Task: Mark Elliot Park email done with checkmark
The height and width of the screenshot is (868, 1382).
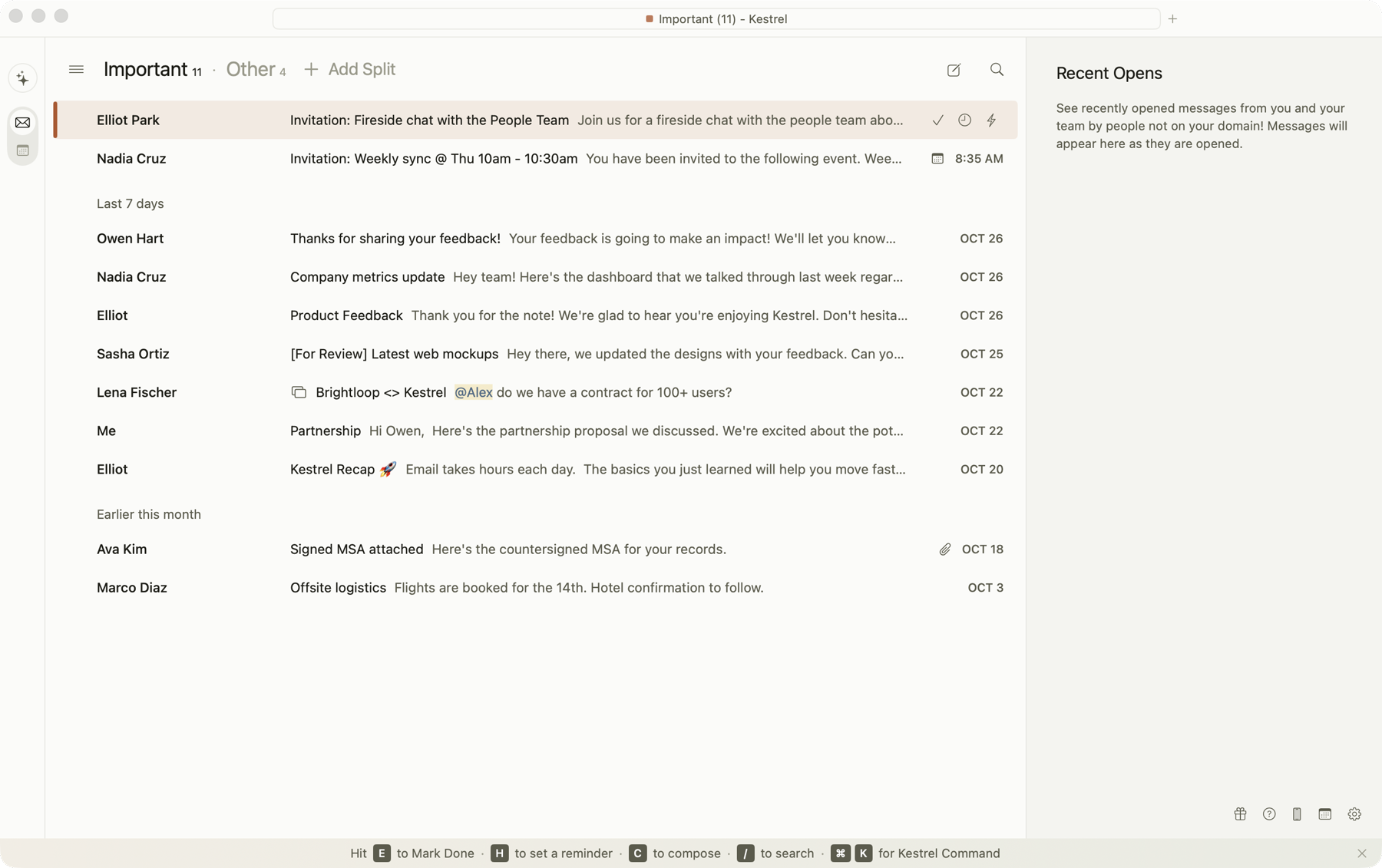Action: 937,120
